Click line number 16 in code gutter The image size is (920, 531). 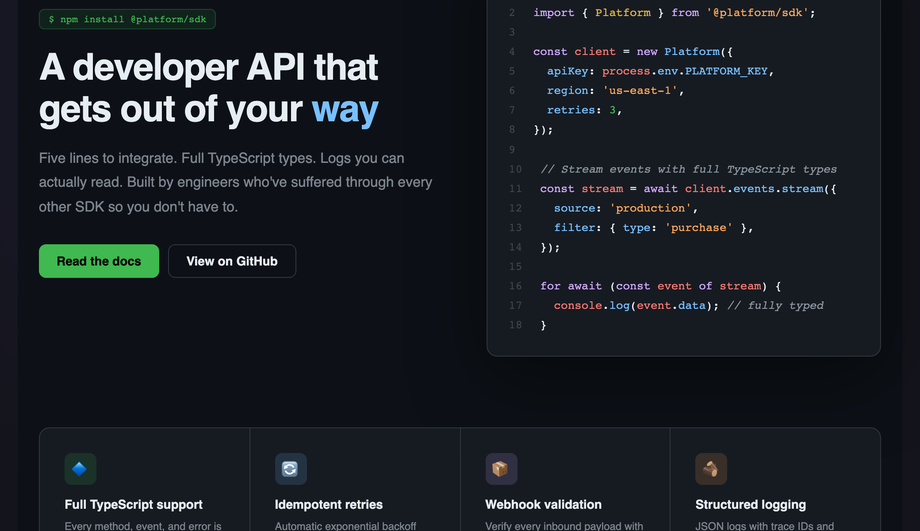[x=515, y=286]
